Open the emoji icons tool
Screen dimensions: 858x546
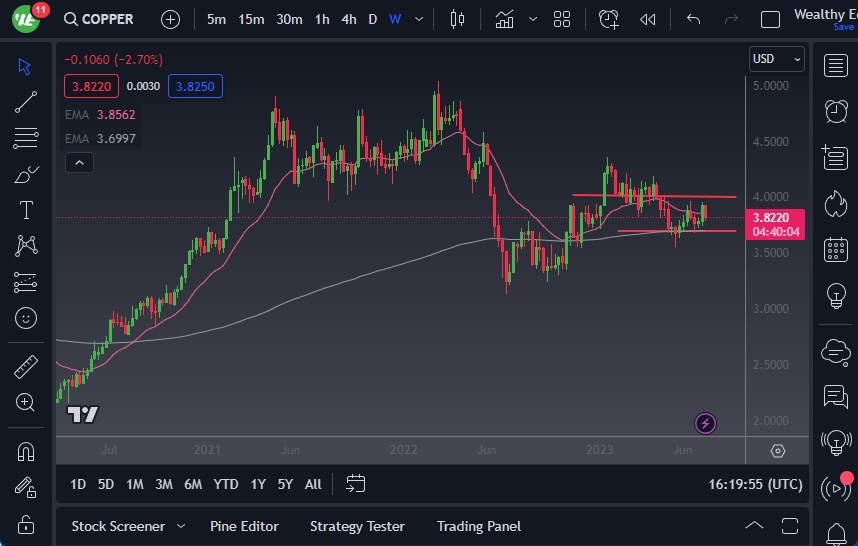click(x=26, y=318)
